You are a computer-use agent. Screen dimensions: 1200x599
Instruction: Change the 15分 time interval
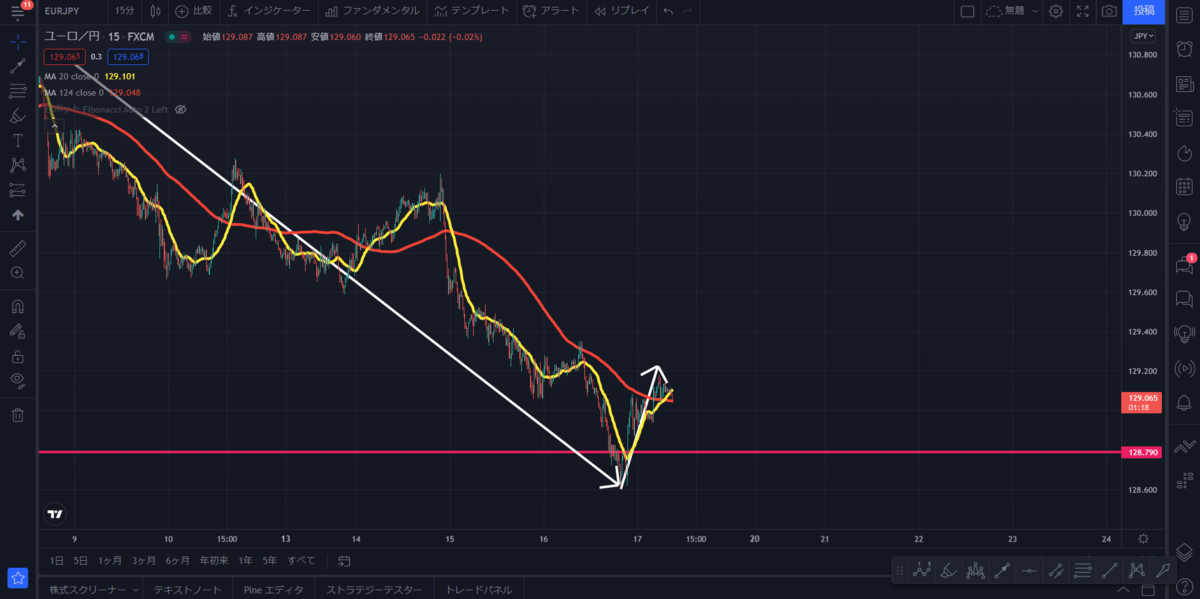[x=124, y=11]
